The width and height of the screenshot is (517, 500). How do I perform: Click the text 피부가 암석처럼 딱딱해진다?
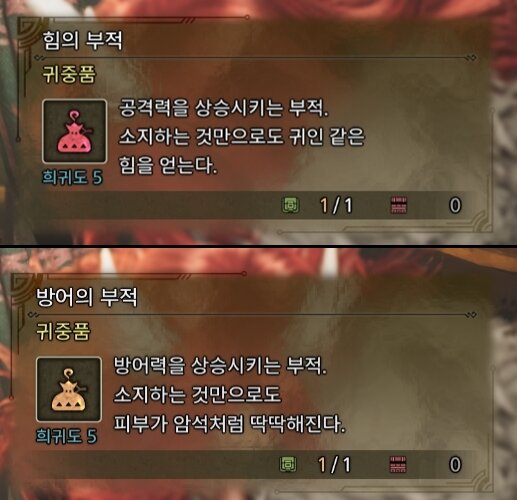coord(229,424)
